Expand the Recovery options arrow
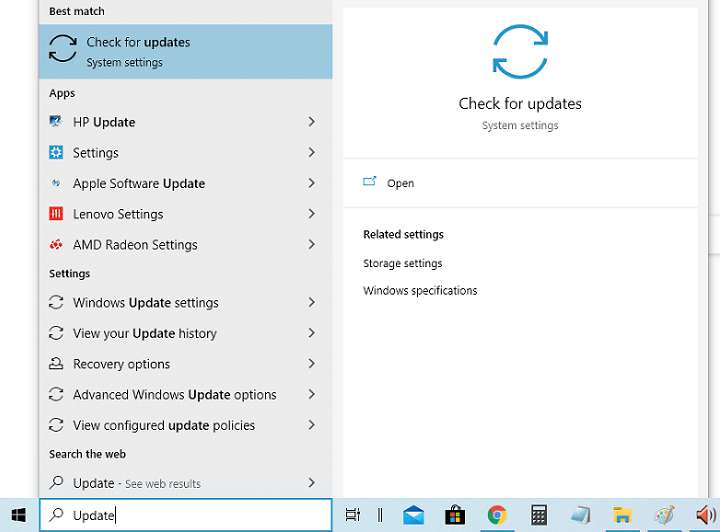 coord(312,364)
